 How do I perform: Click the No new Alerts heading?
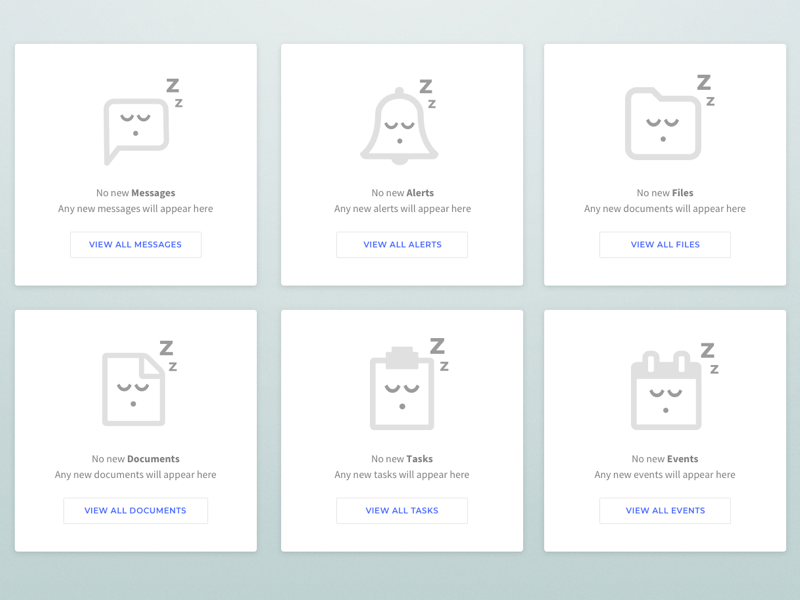(402, 192)
